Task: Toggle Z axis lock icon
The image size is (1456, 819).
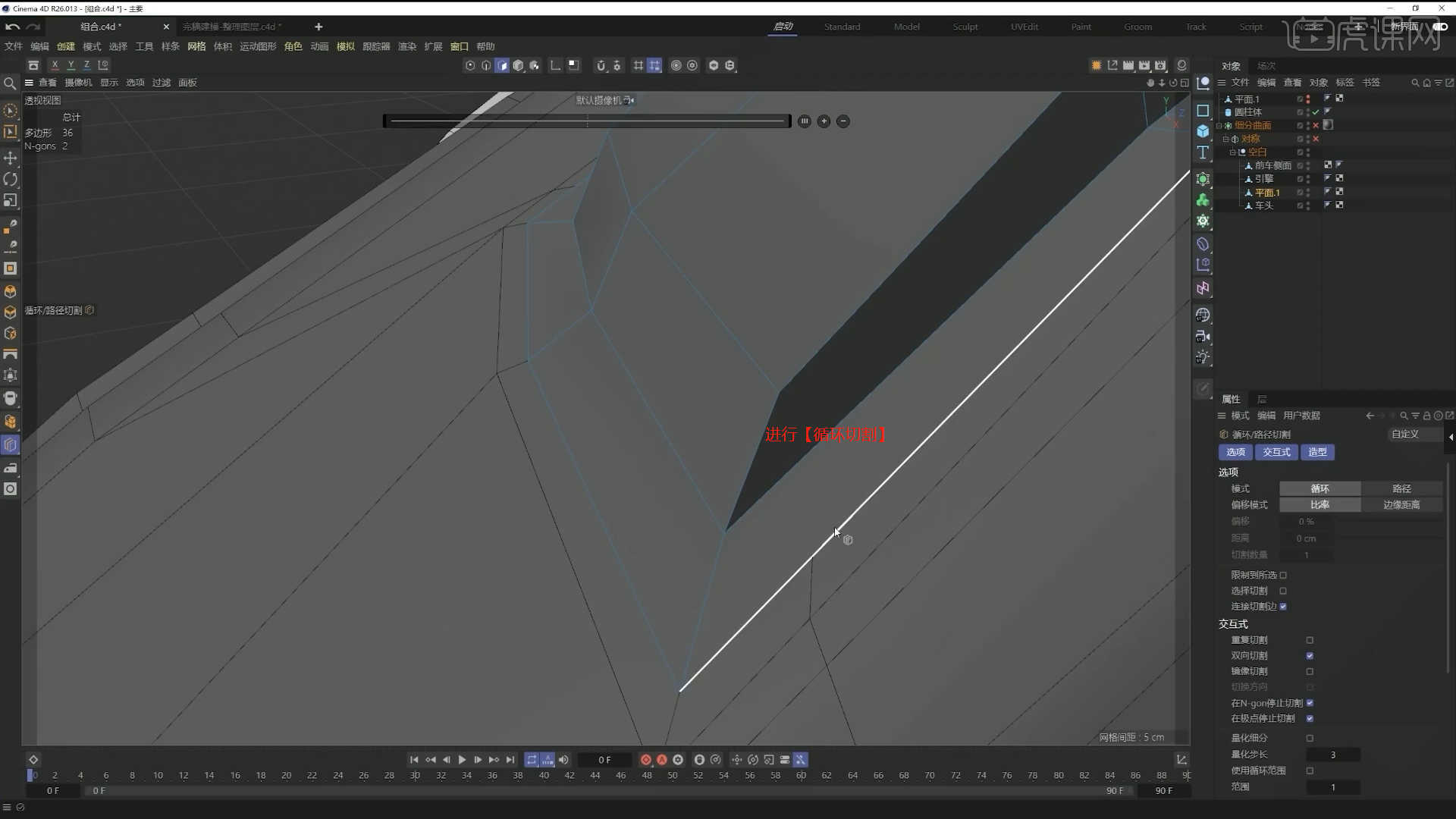Action: [x=86, y=65]
